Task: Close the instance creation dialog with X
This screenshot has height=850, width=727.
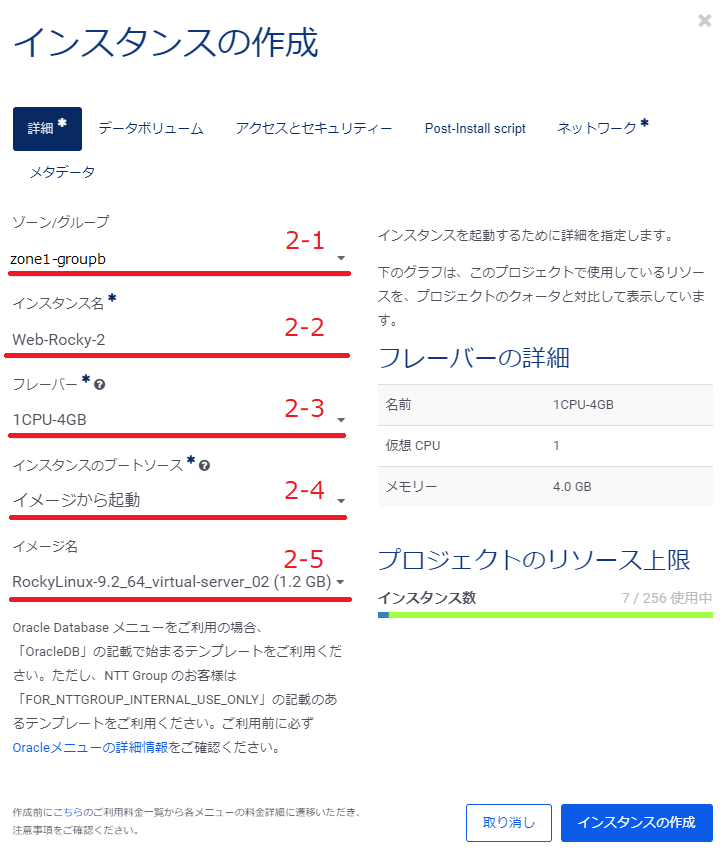Action: [x=704, y=21]
